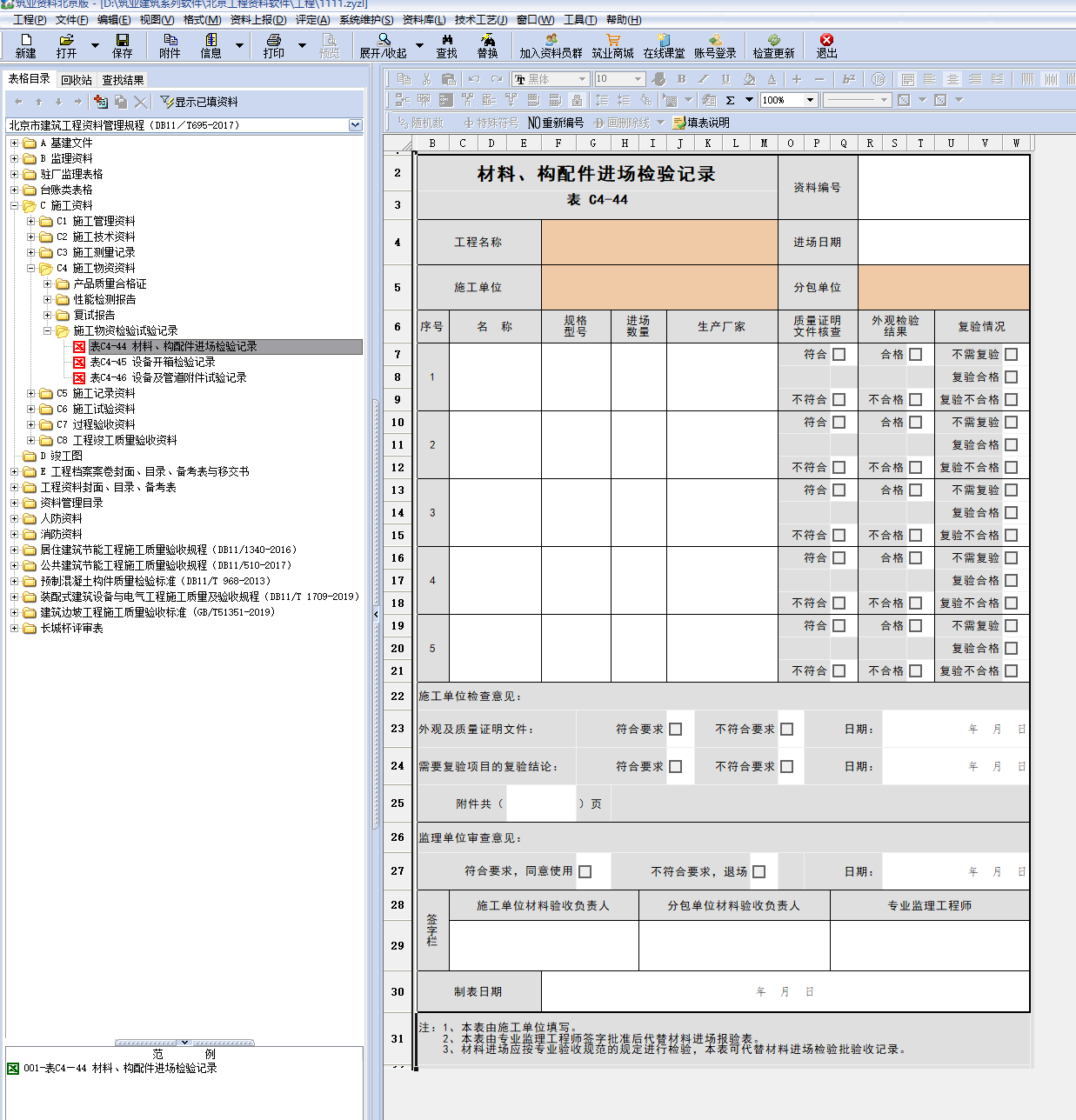Check 复验不合格 box for item 5
Screen dimensions: 1076x1120
click(1011, 670)
